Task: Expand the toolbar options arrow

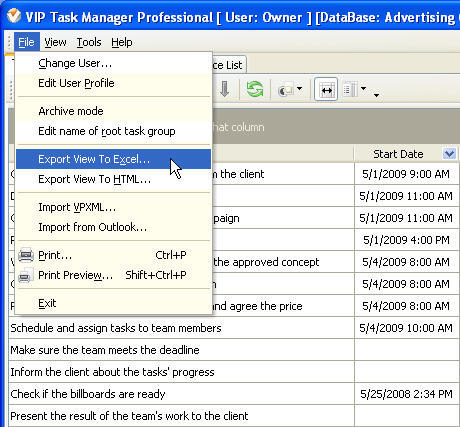Action: pos(376,95)
